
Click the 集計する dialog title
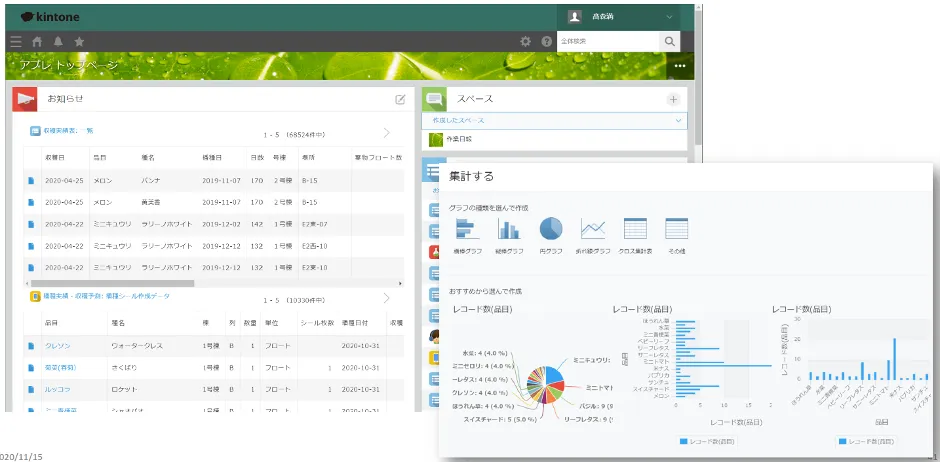click(x=471, y=176)
